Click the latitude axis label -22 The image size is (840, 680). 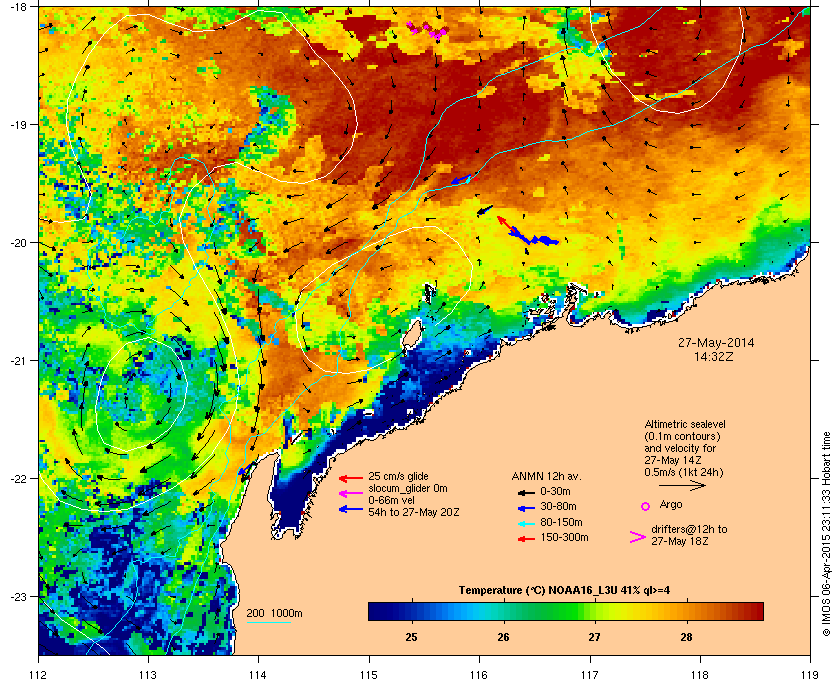click(17, 479)
